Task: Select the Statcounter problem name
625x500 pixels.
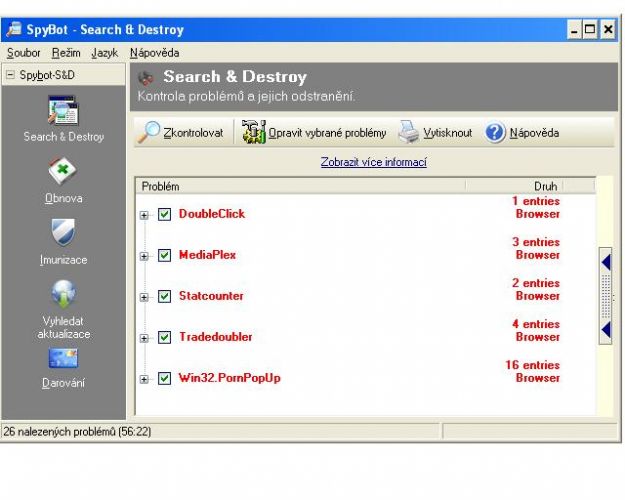Action: (x=211, y=296)
